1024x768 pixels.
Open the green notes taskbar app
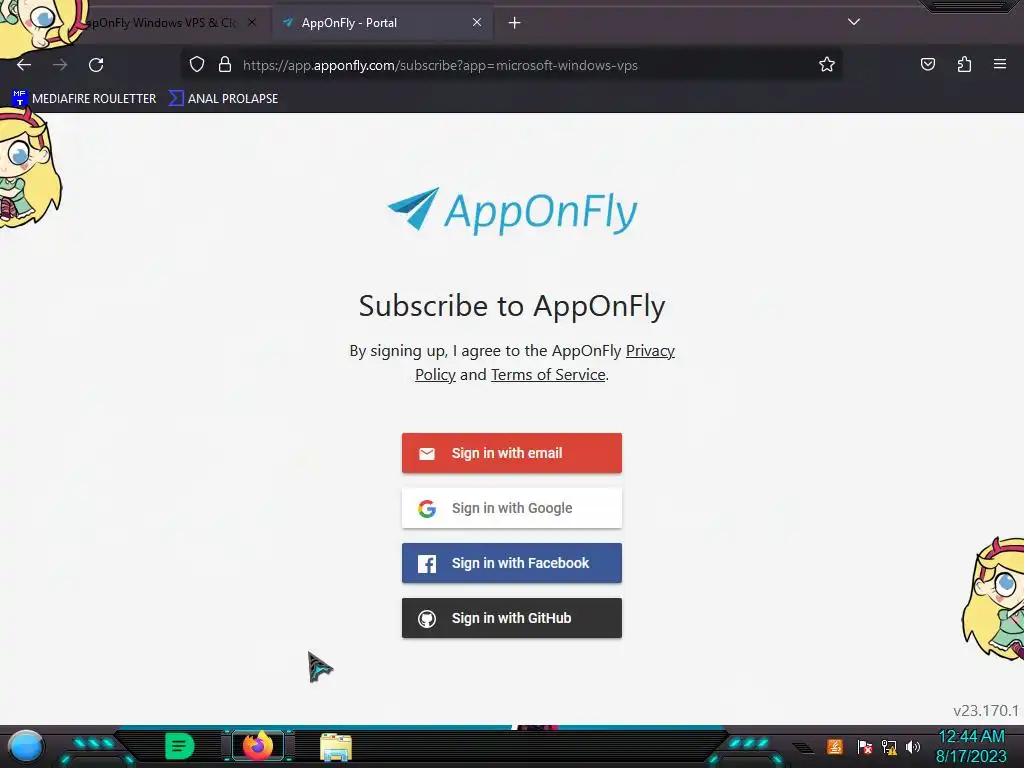(x=179, y=746)
